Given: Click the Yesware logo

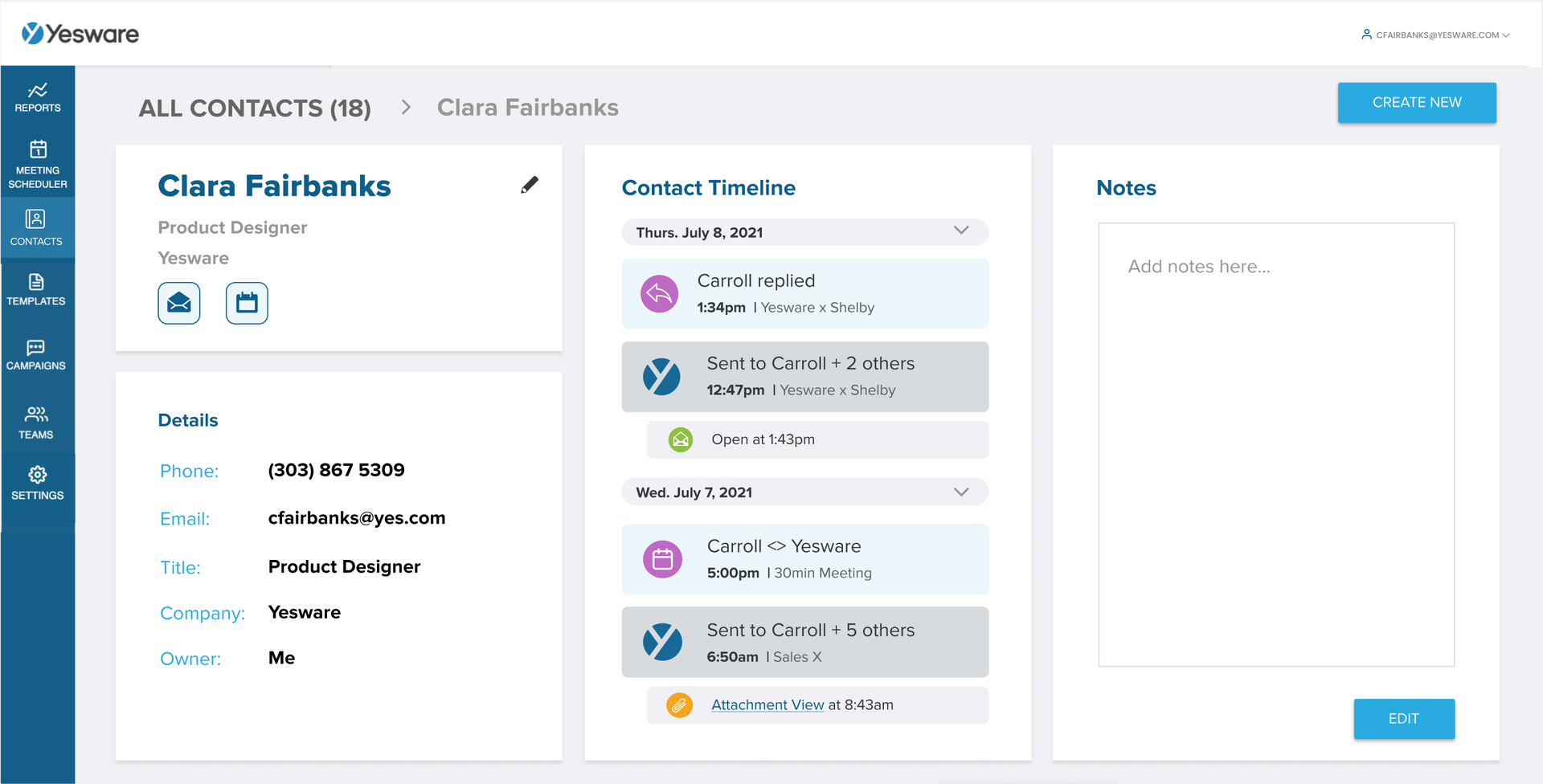Looking at the screenshot, I should coord(80,34).
